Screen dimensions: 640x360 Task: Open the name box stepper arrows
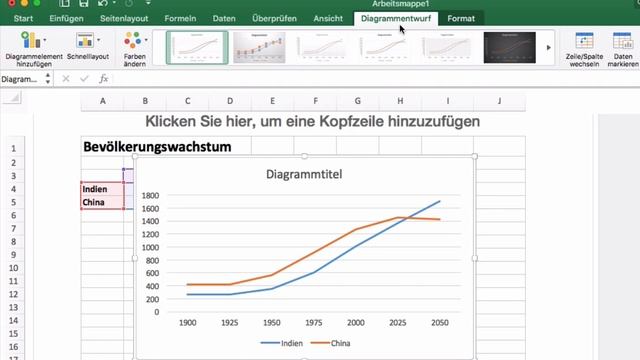pos(48,79)
